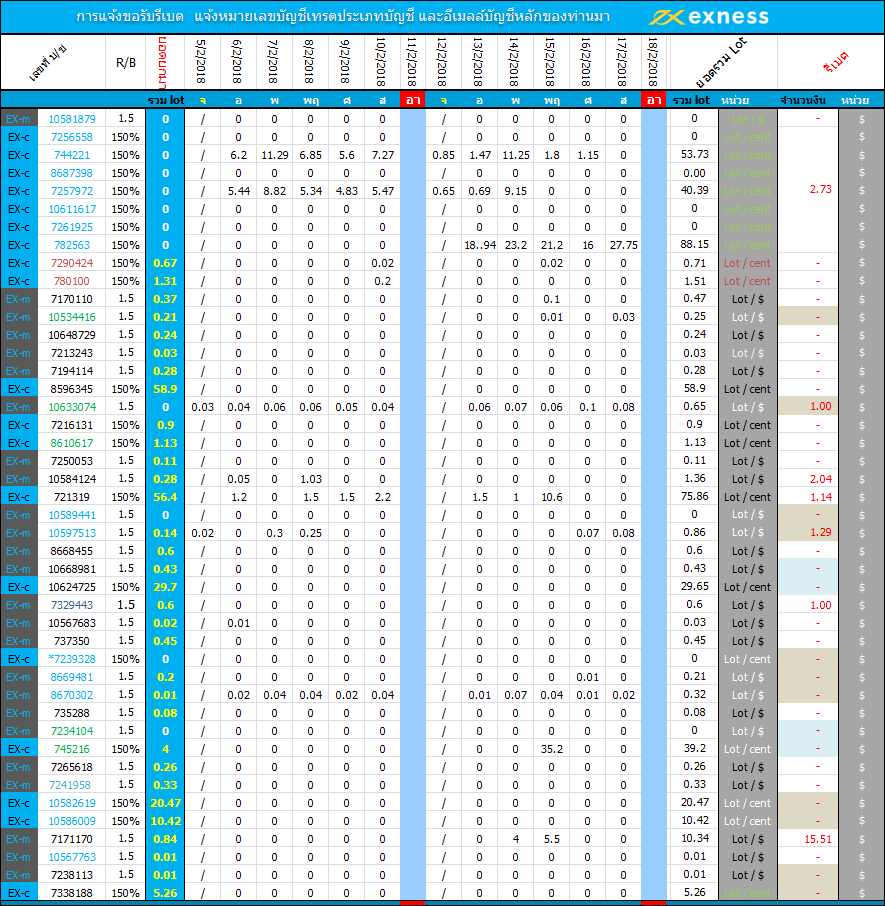Click the carried lot value 56.4
This screenshot has width=885, height=906.
tap(165, 497)
